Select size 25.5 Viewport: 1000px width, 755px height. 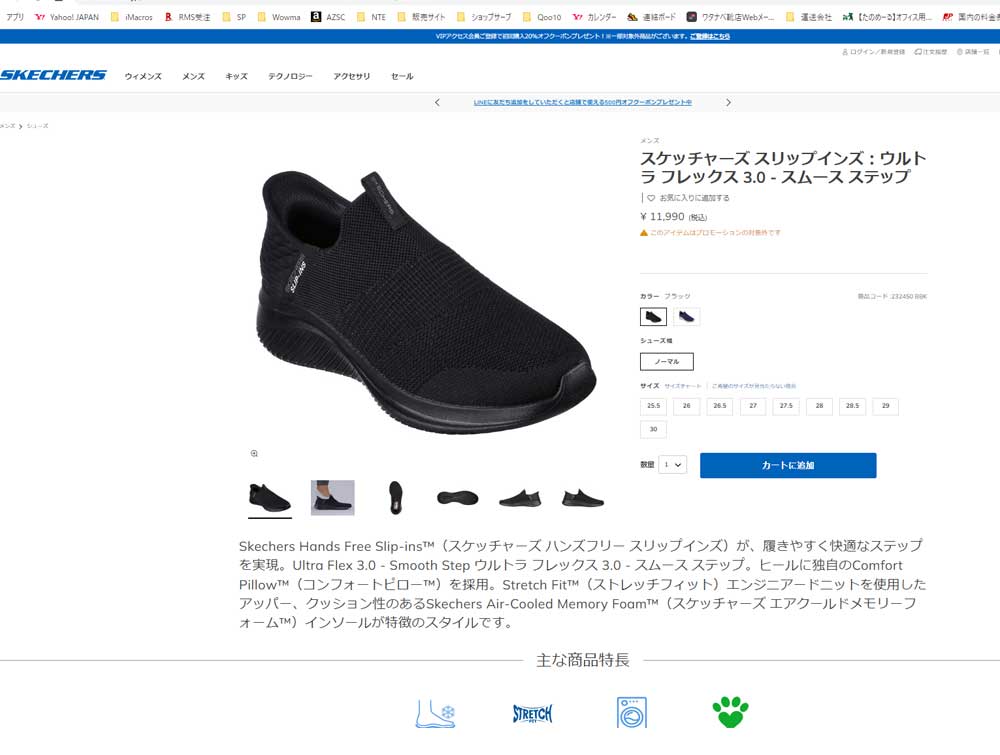pyautogui.click(x=654, y=406)
